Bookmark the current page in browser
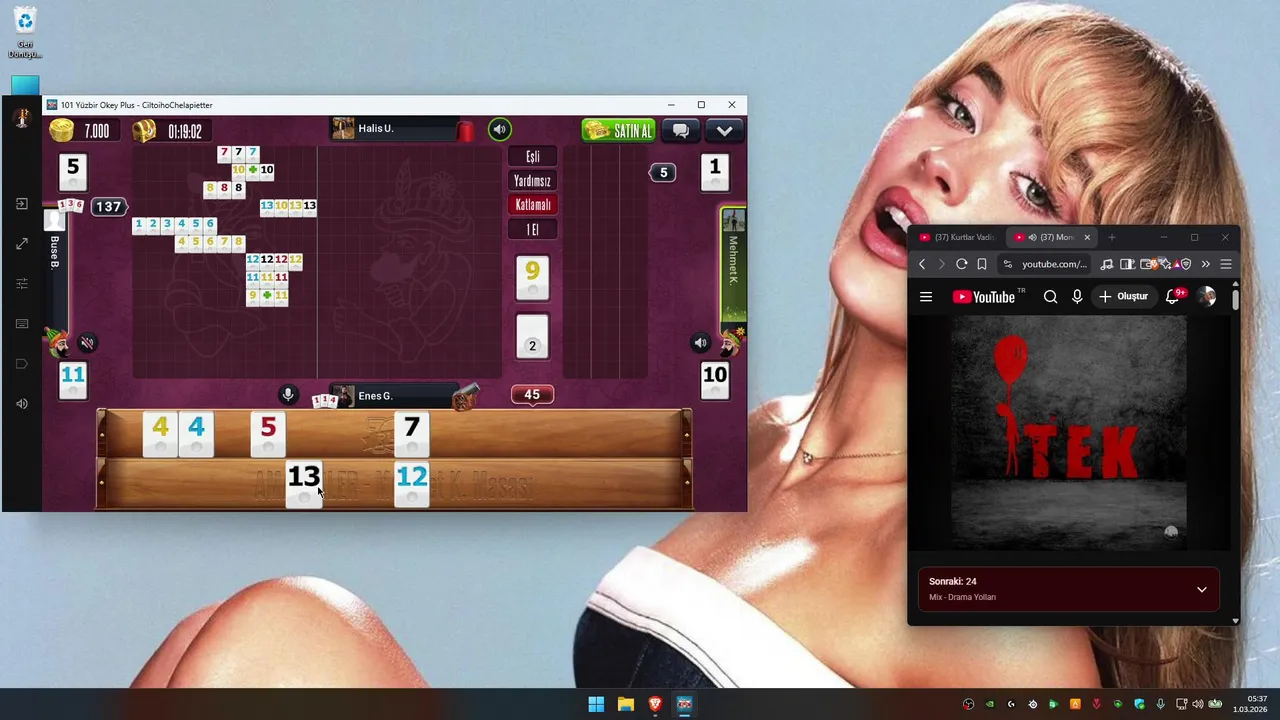This screenshot has height=720, width=1280. tap(982, 264)
